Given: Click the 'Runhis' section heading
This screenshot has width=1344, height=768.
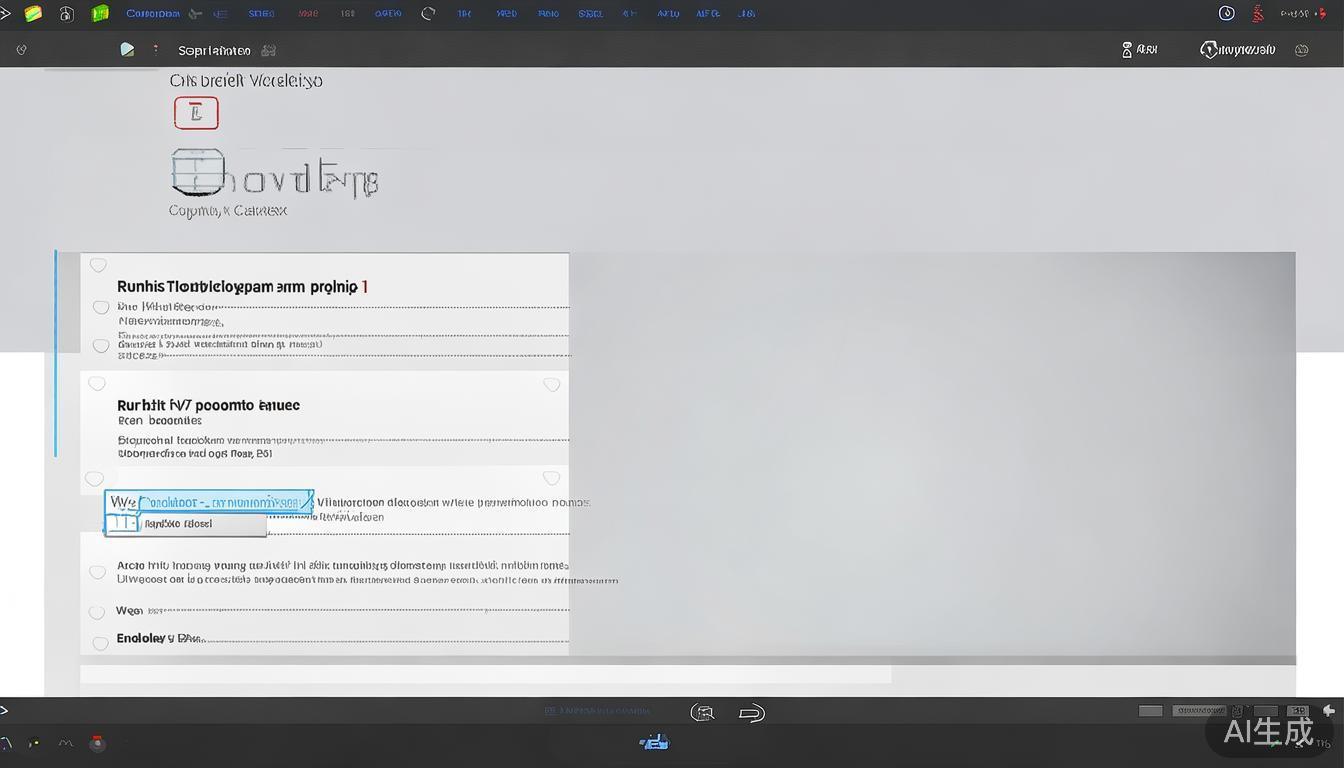Looking at the screenshot, I should click(242, 287).
